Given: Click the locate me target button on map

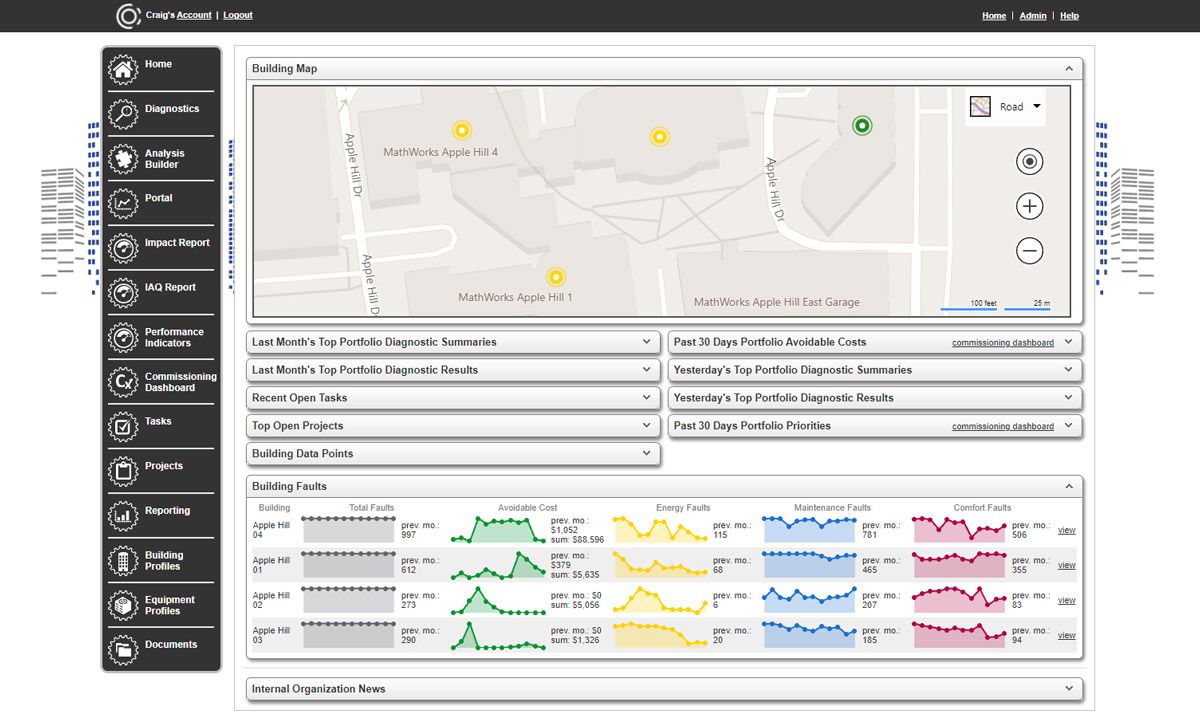Looking at the screenshot, I should (1029, 162).
